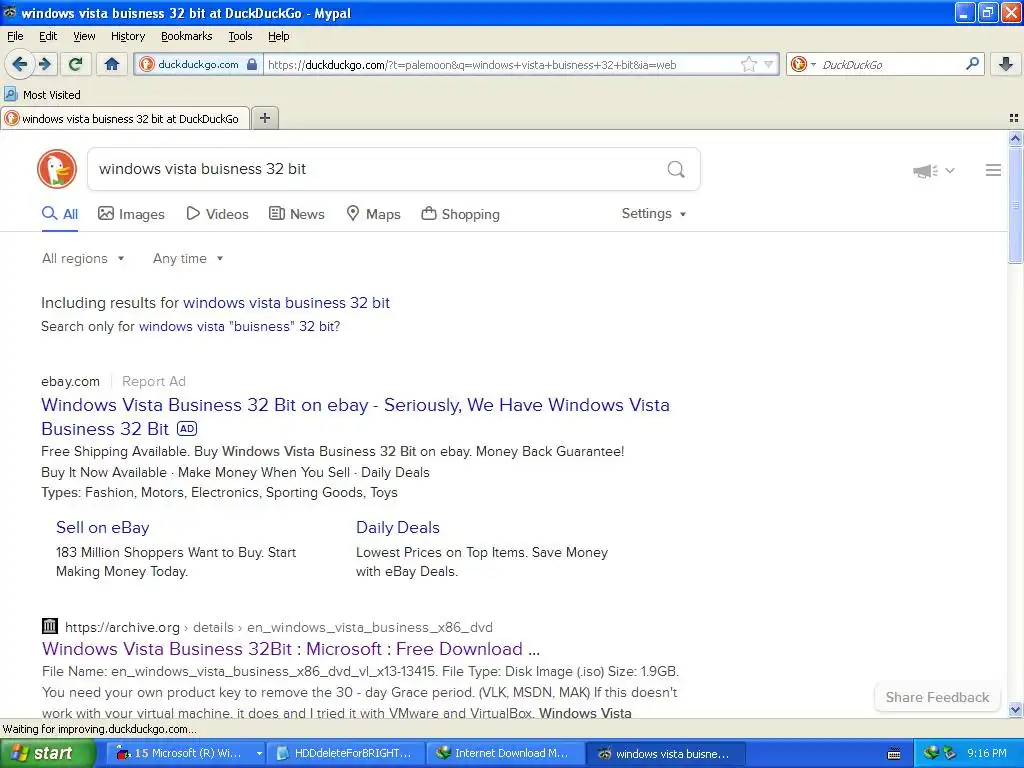
Task: Open the tab groups icon at tab bar end
Action: pos(1014,118)
